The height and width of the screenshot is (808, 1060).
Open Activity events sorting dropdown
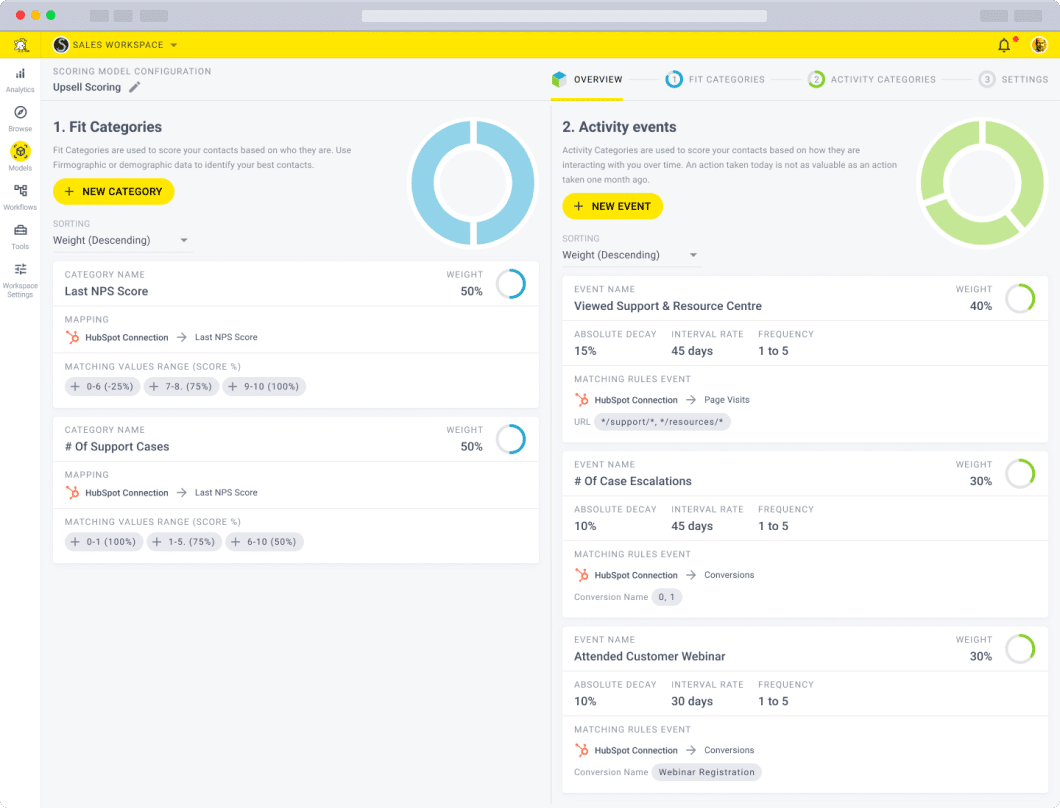coord(631,256)
